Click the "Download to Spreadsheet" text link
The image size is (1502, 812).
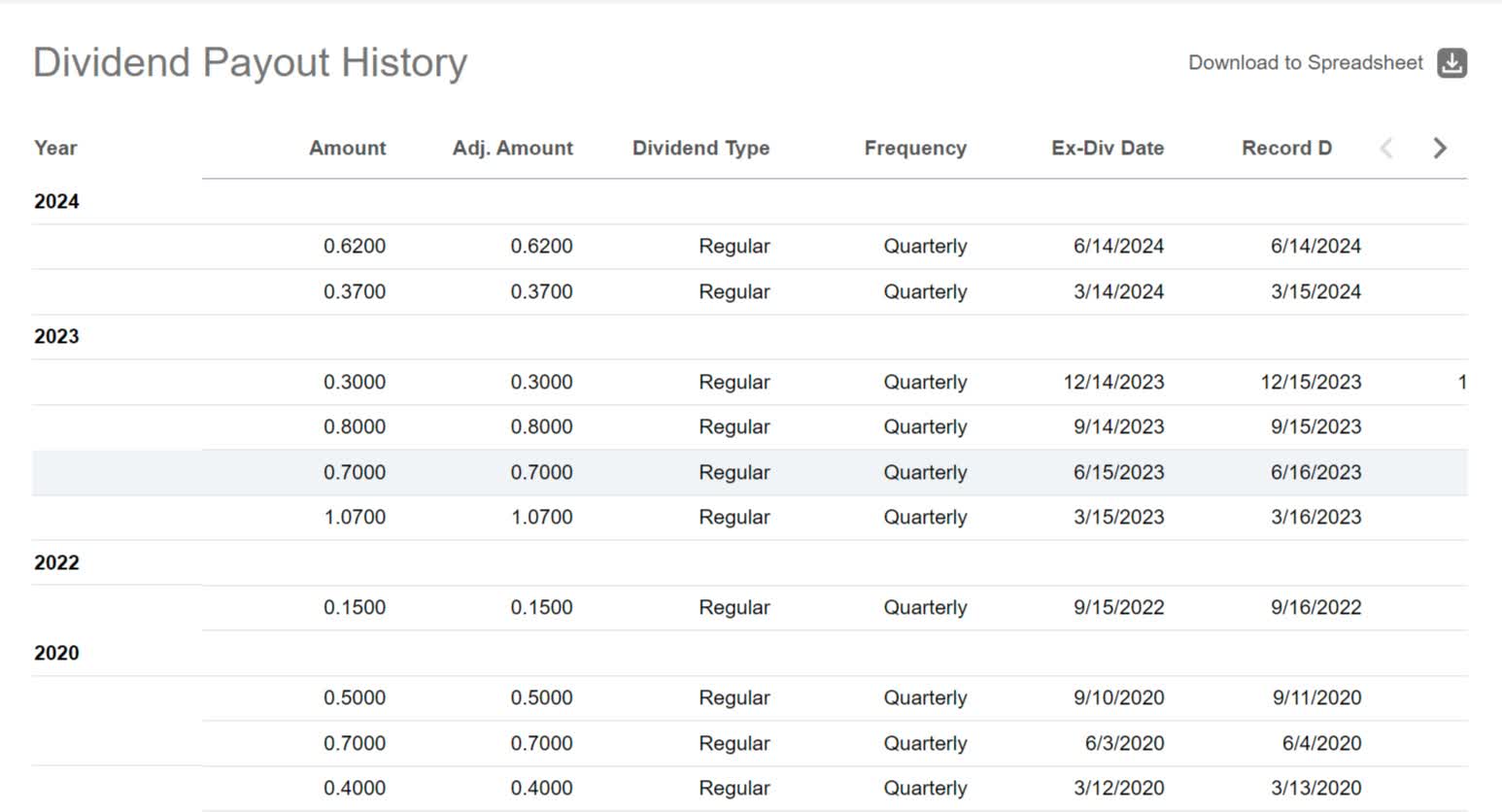(1305, 63)
